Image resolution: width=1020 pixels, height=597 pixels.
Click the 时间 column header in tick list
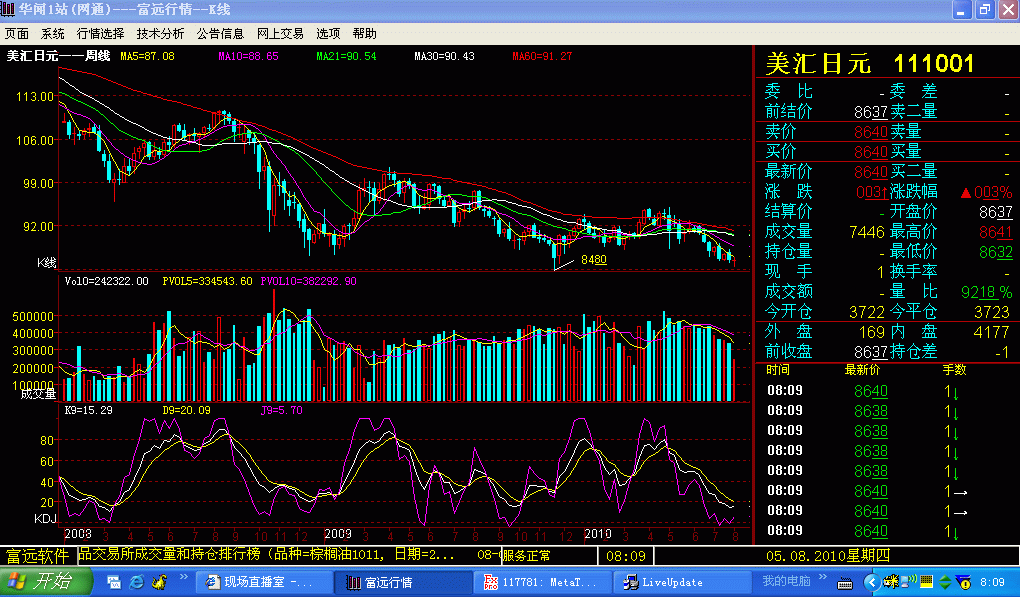[778, 370]
